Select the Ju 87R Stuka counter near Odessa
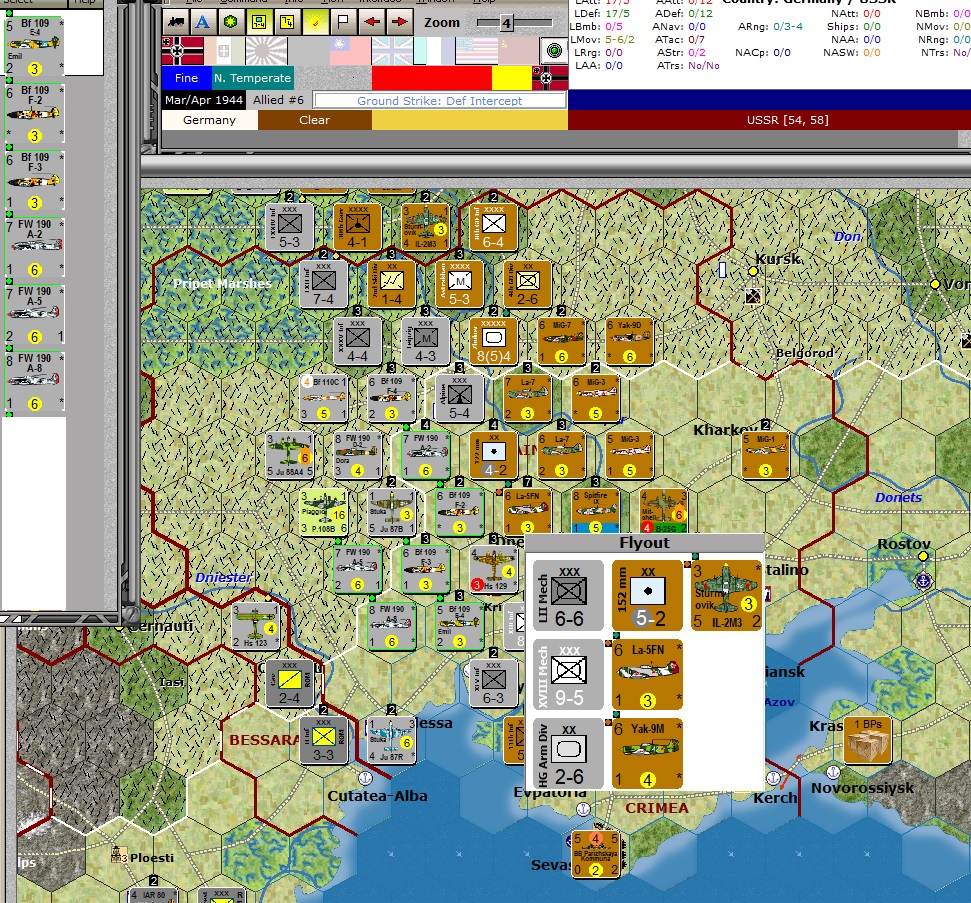The image size is (971, 903). coord(391,740)
